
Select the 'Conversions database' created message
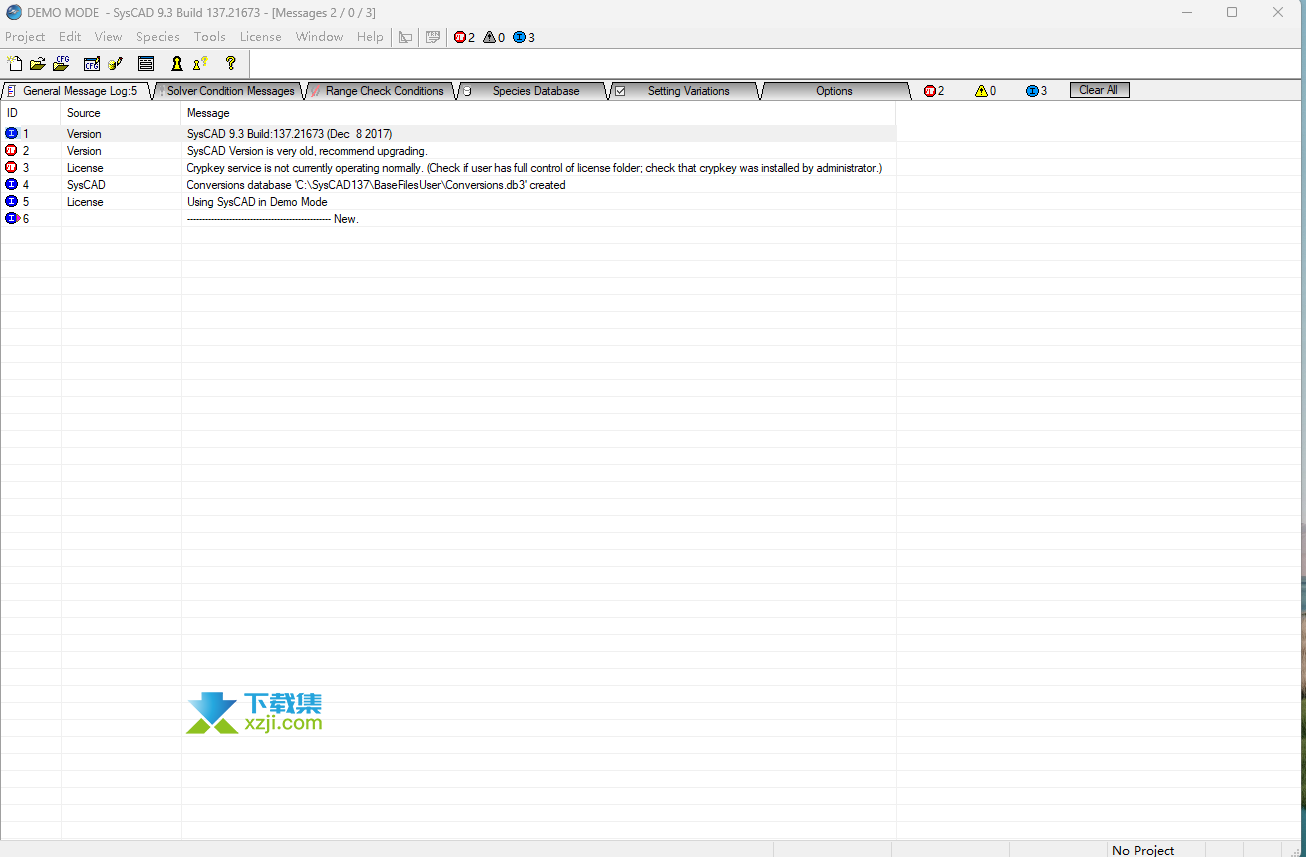click(x=376, y=185)
